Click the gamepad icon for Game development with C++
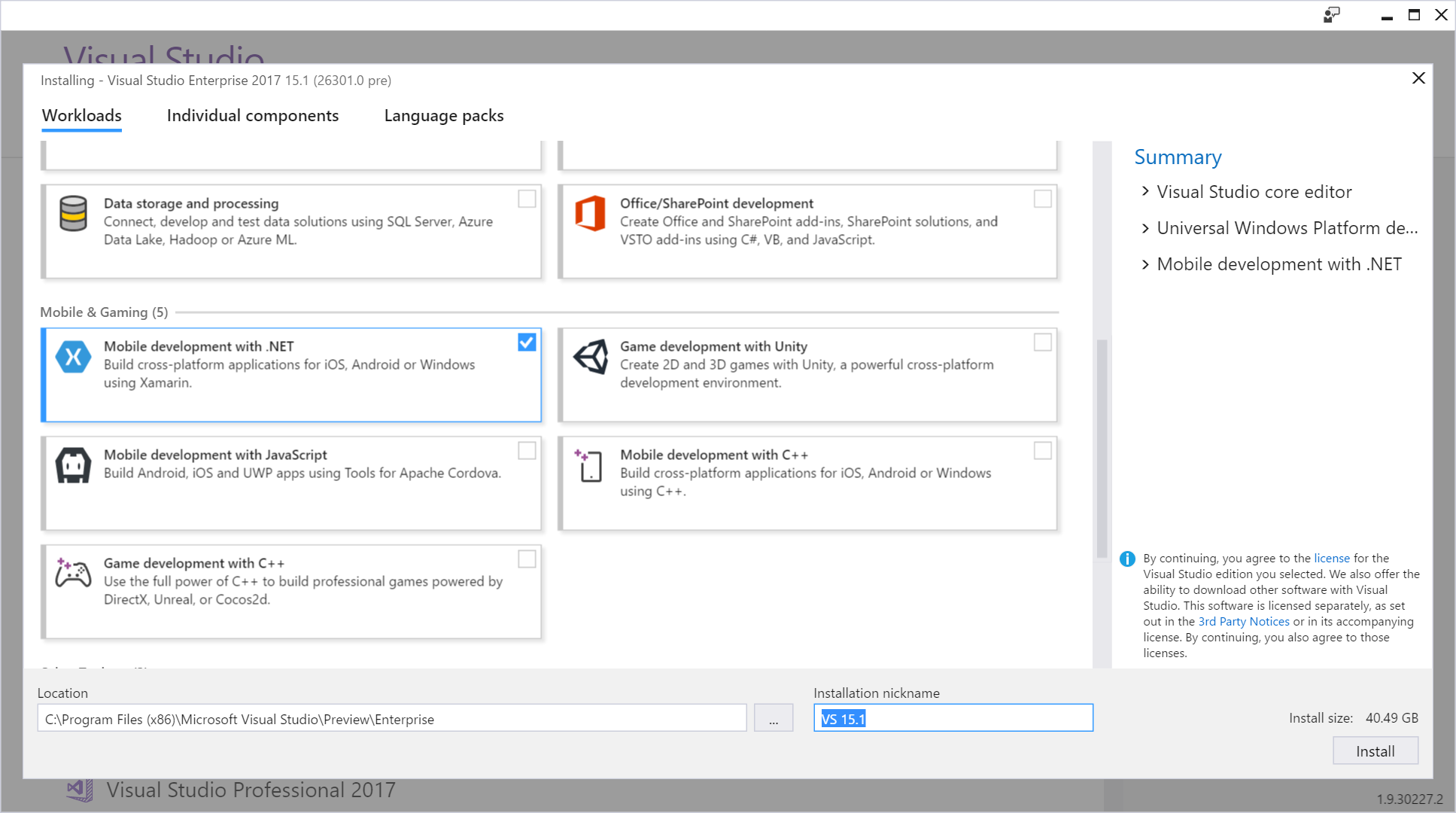Screen dimensions: 1456x813 pos(74,573)
